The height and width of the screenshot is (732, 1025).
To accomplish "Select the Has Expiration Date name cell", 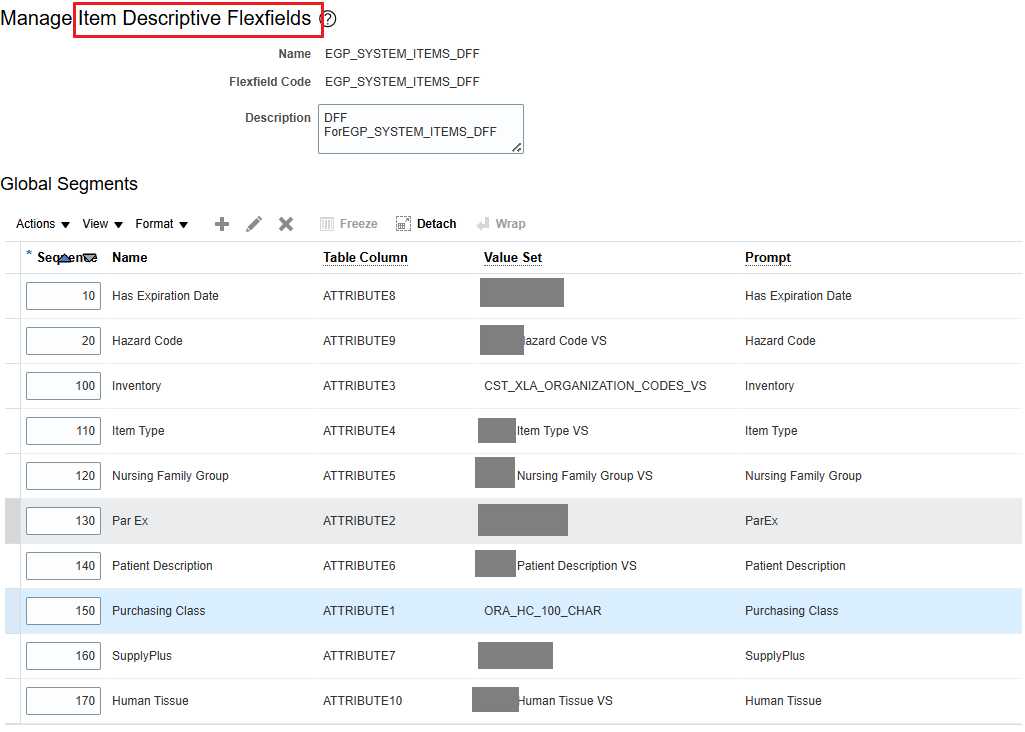I will [165, 296].
